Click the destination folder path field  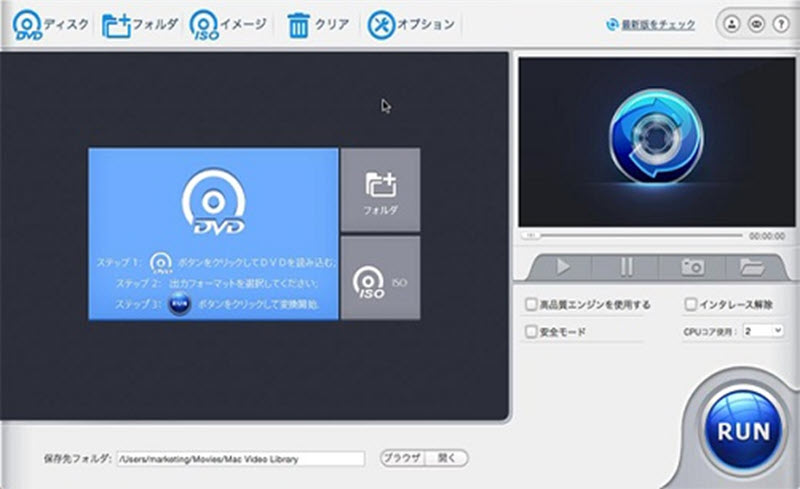coord(240,459)
